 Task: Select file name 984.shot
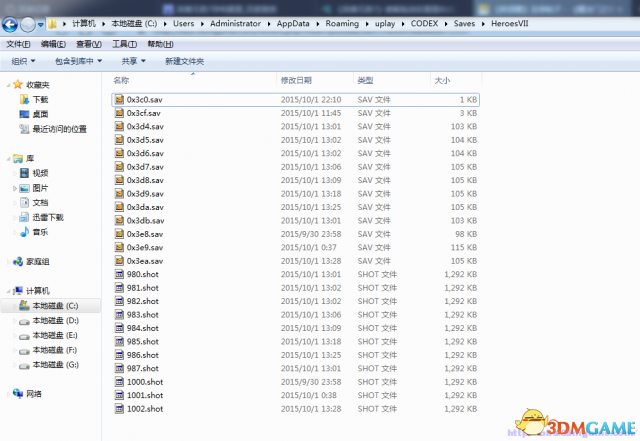coord(143,328)
